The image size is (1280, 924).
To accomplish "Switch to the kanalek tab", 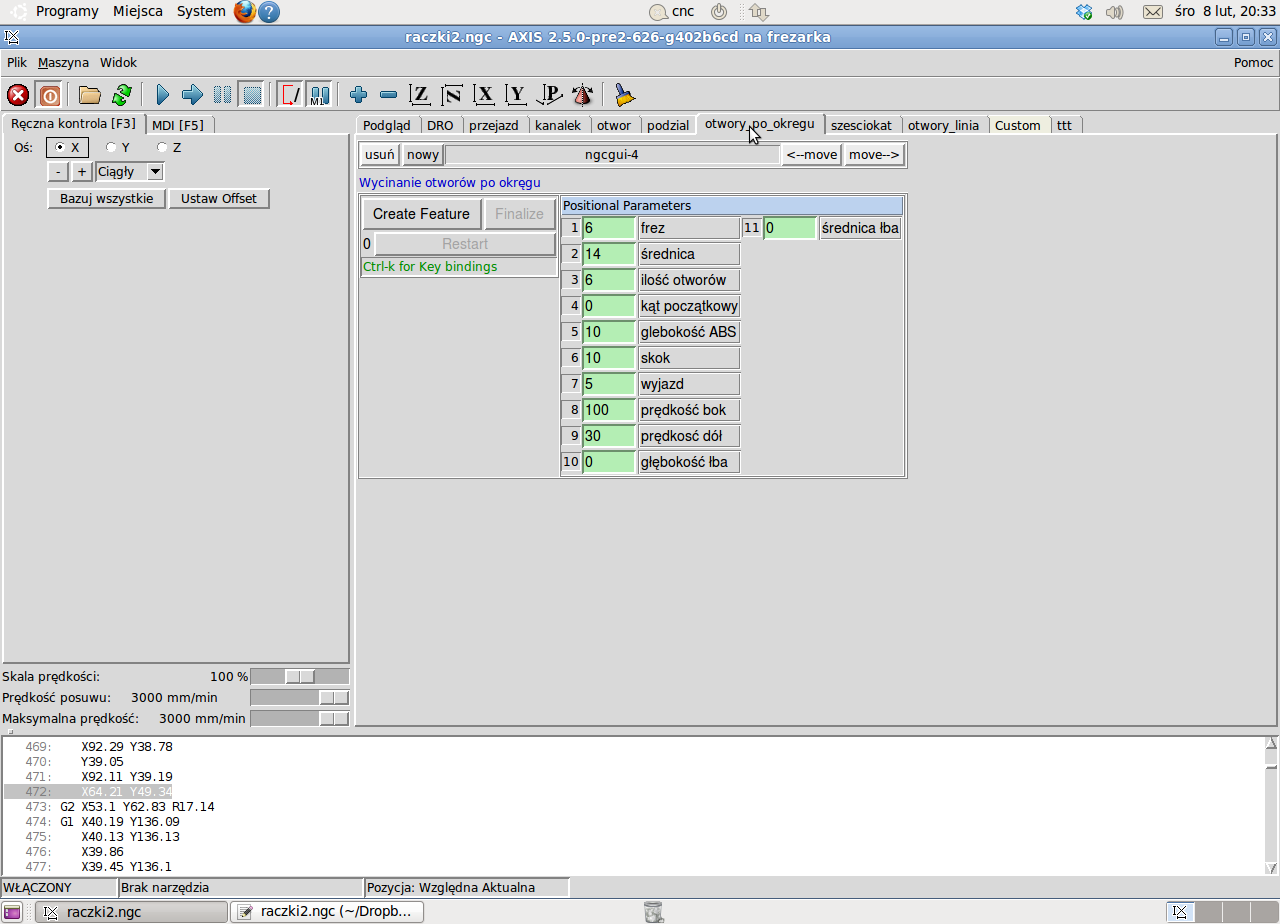I will (x=558, y=125).
